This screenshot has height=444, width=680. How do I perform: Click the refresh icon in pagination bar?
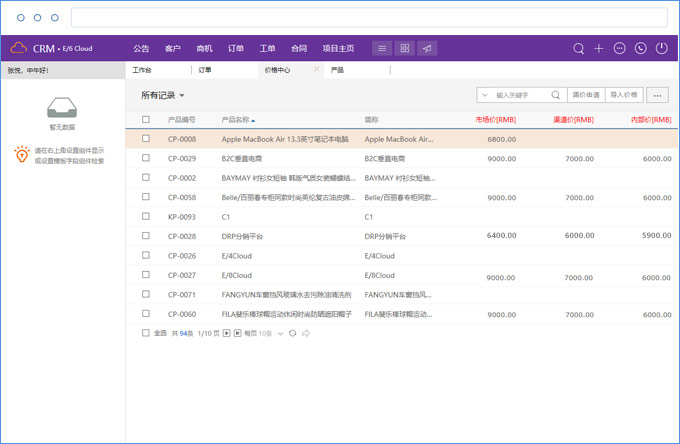(293, 333)
